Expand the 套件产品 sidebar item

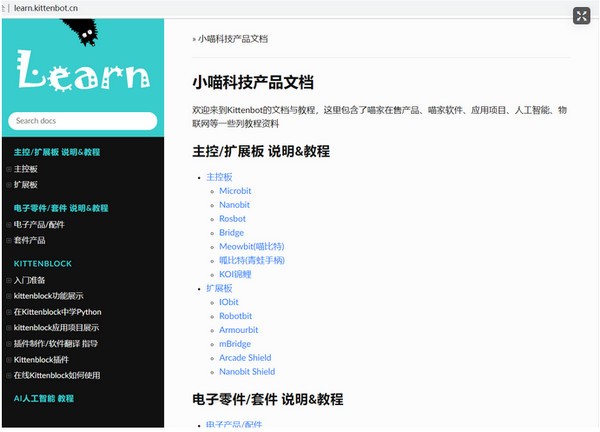(9, 241)
